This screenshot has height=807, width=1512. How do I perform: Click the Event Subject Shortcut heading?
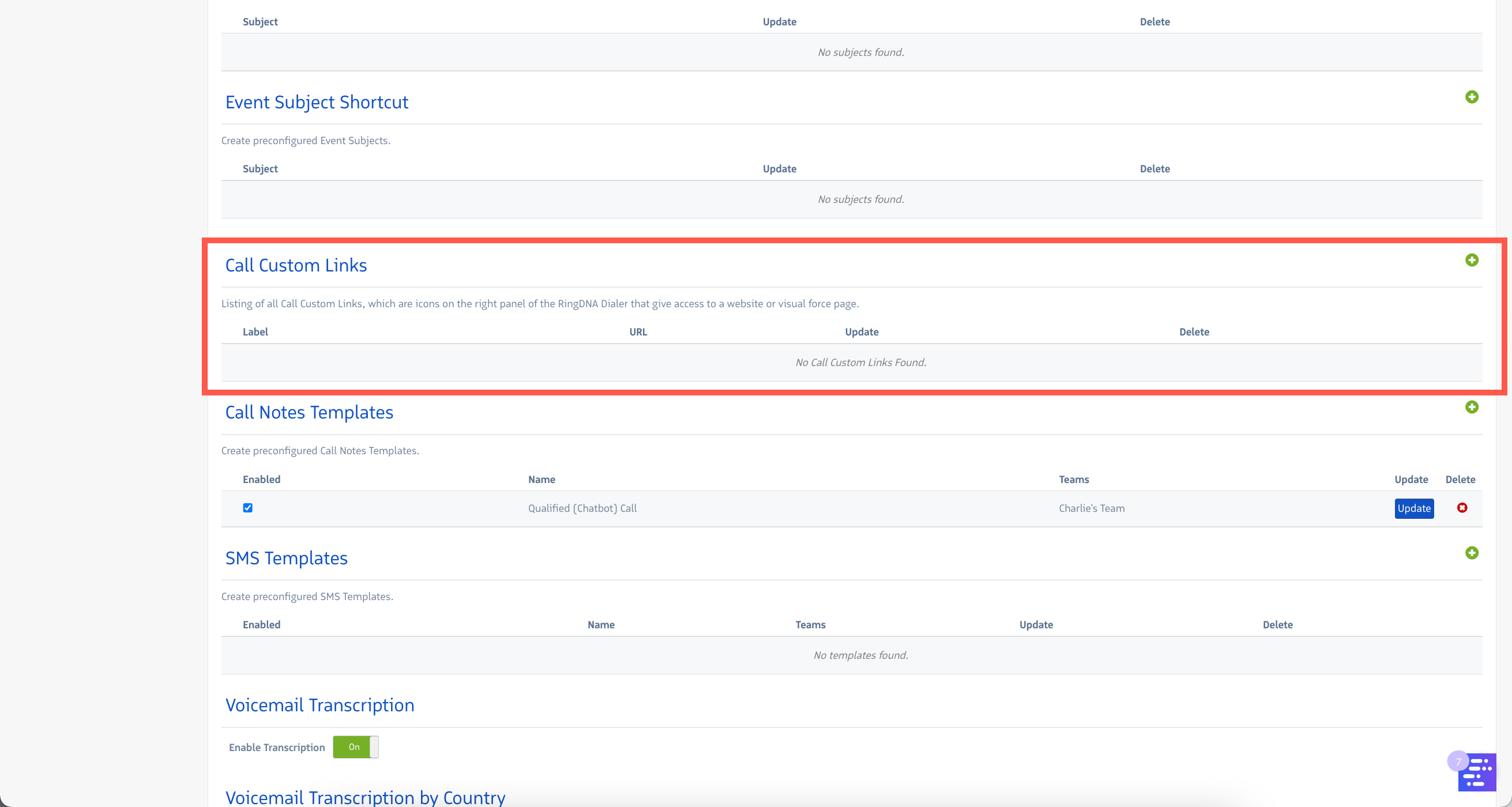pos(317,102)
